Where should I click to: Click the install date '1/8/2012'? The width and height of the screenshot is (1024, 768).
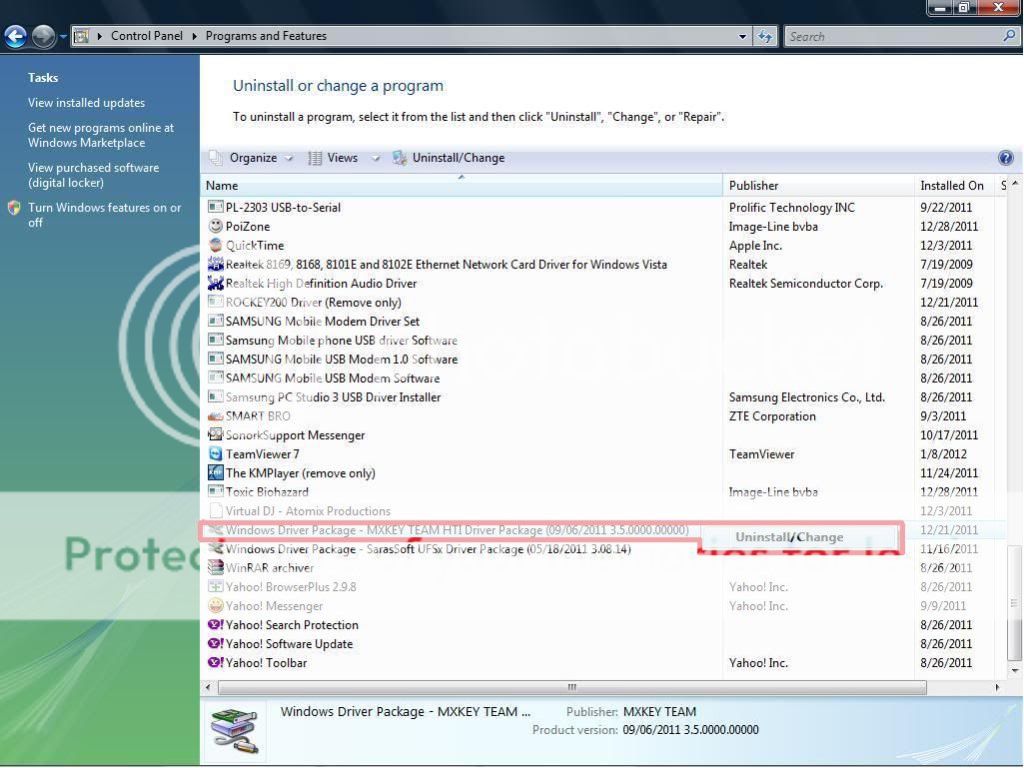[x=943, y=453]
